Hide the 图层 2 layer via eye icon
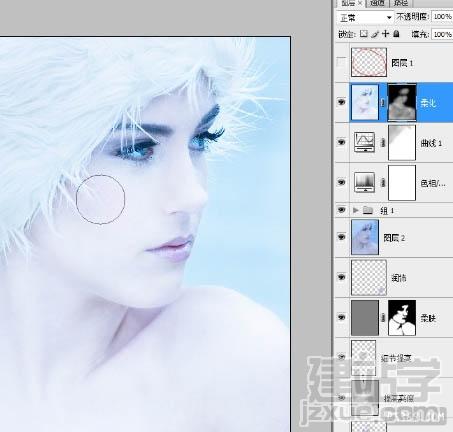Viewport: 453px width, 432px height. [x=341, y=237]
